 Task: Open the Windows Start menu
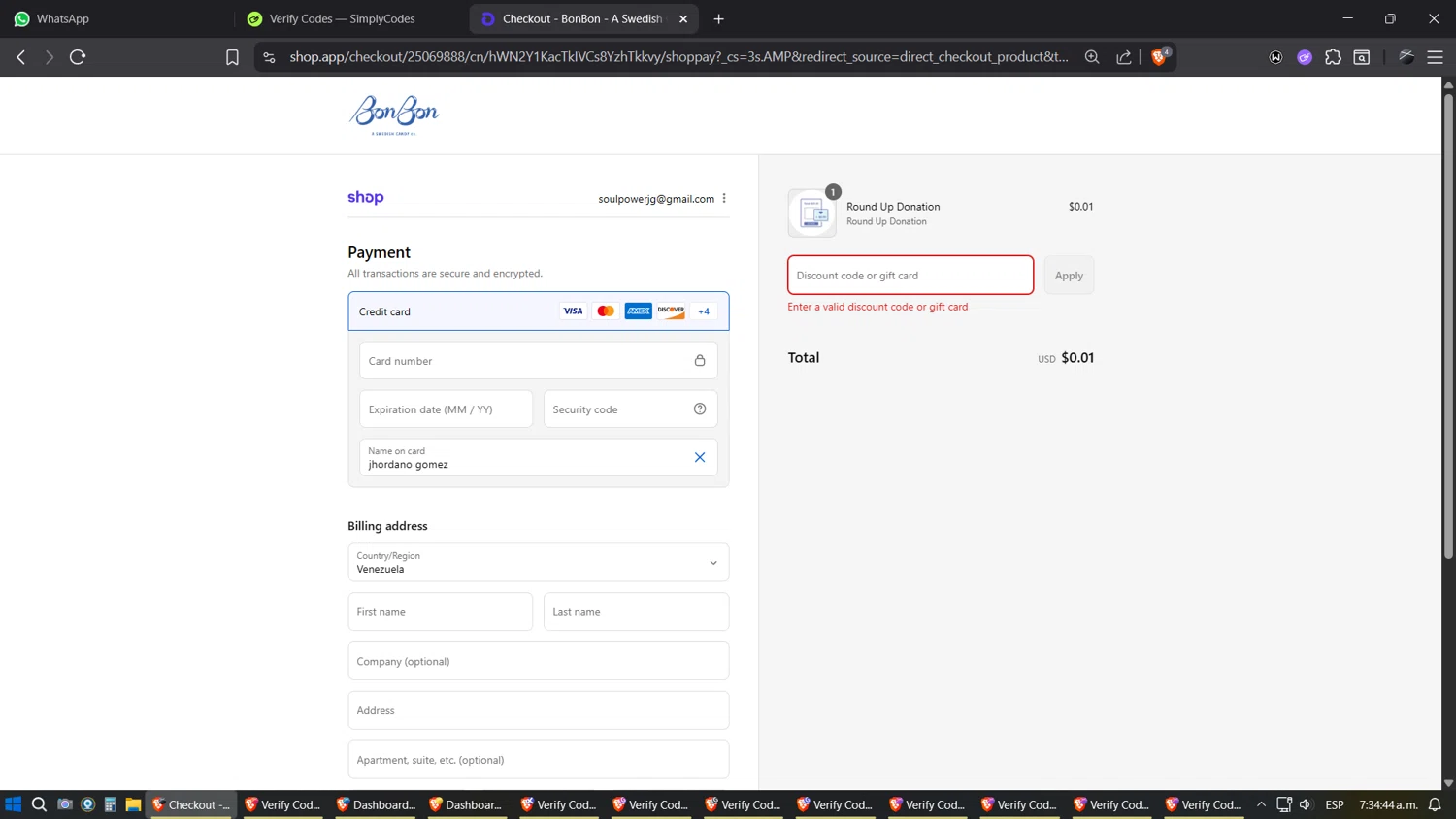pyautogui.click(x=14, y=804)
